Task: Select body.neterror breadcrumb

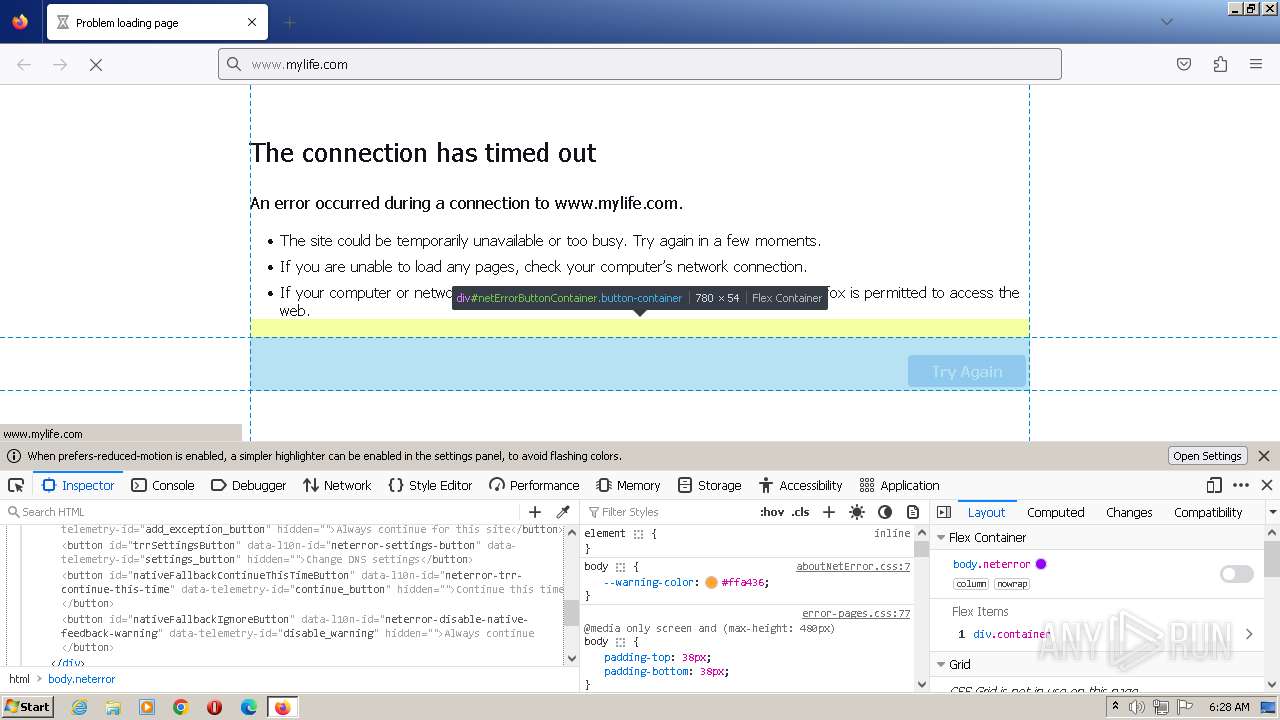Action: click(x=82, y=679)
